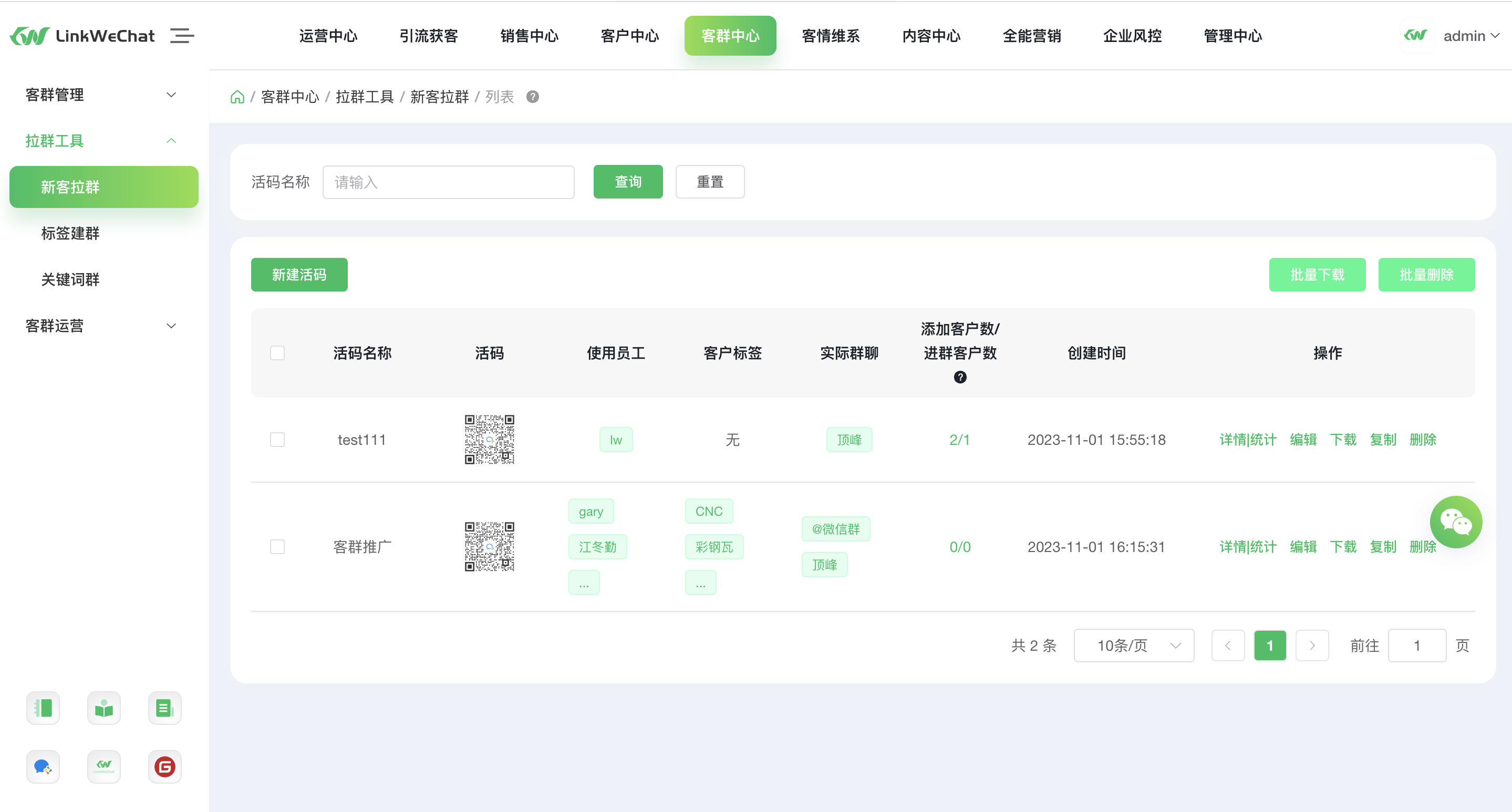Tick the checkbox for test111 row
This screenshot has width=1512, height=812.
pyautogui.click(x=277, y=440)
